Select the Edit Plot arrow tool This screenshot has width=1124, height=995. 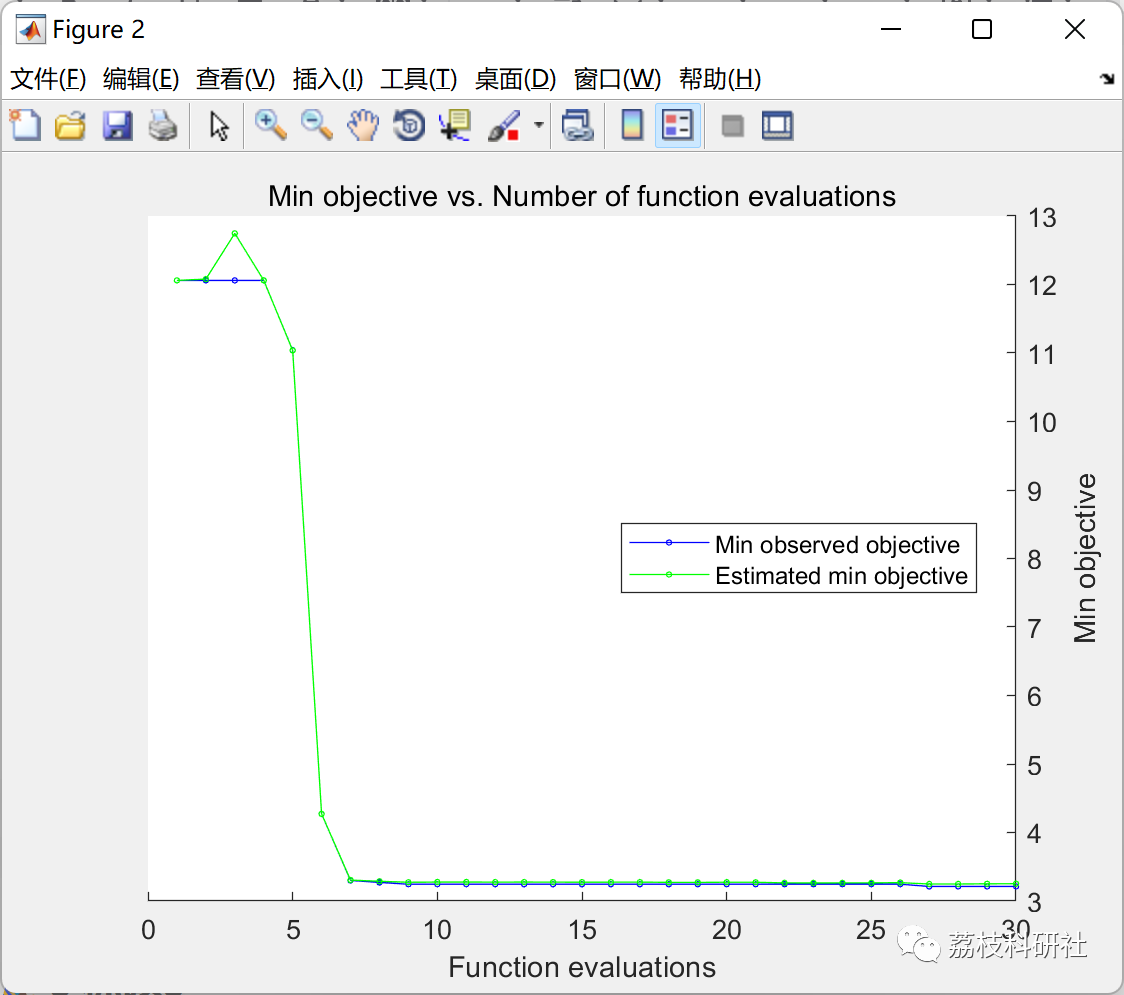(x=219, y=126)
